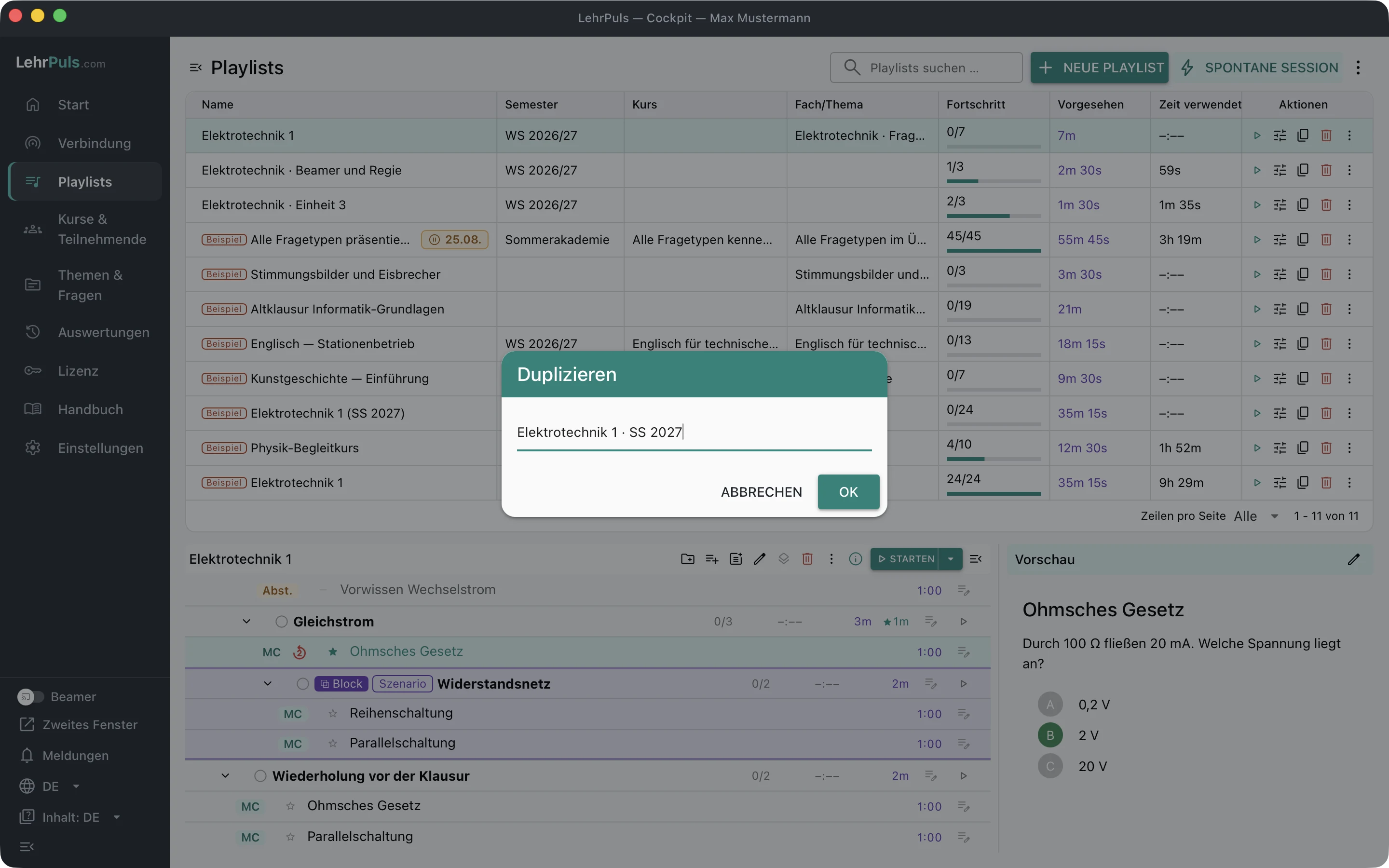1389x868 pixels.
Task: Click the add folder icon in Elektrotechnik 1 toolbar
Action: tap(688, 558)
